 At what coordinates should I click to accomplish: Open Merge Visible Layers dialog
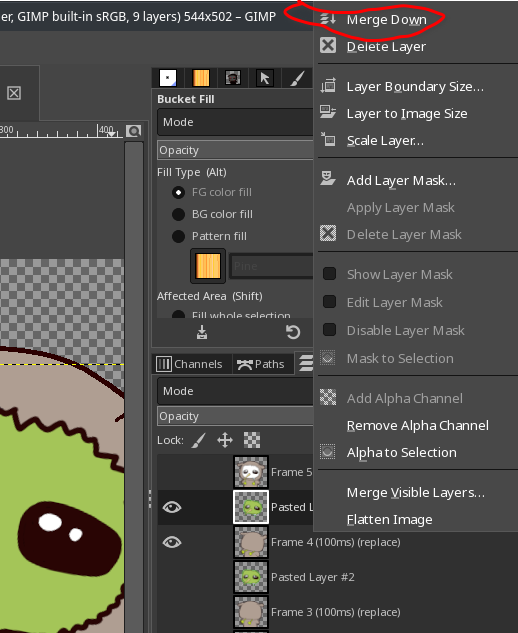(x=416, y=493)
